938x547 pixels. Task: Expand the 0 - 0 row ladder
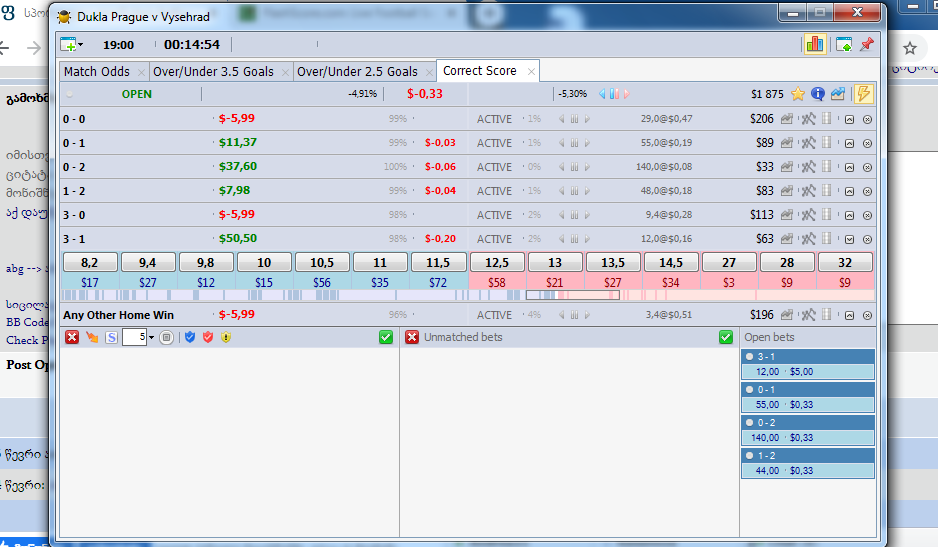[x=849, y=120]
